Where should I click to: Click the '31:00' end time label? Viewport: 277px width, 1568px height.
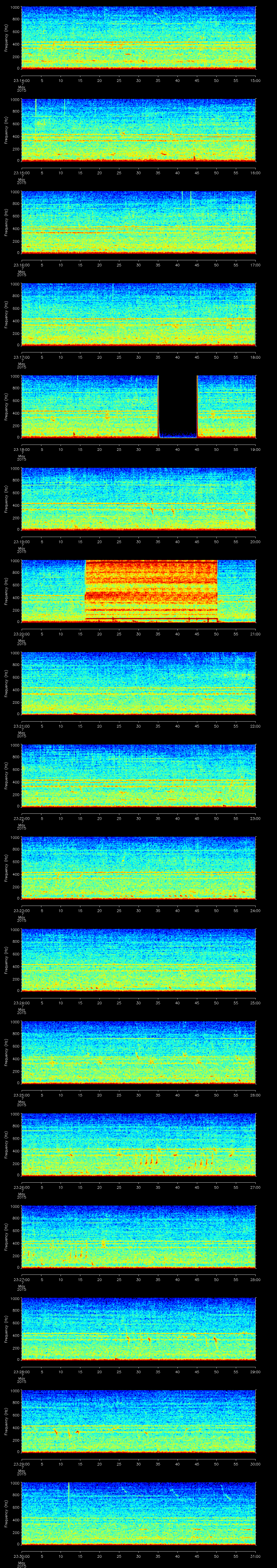(256, 1556)
